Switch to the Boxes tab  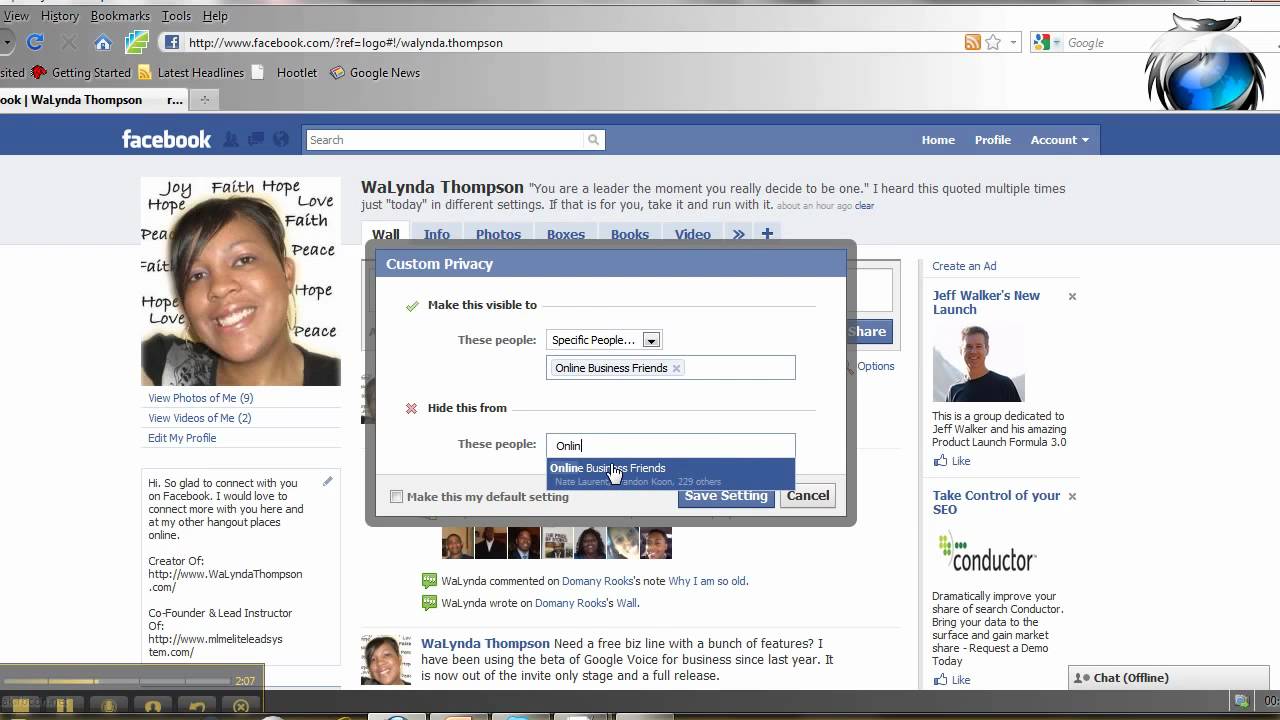[565, 234]
